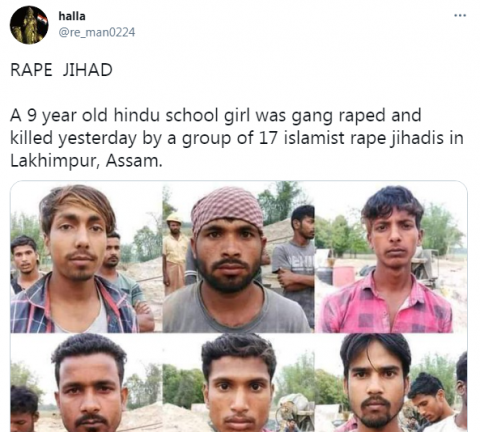Open the bottom-left photo in the image grid

coord(86,383)
